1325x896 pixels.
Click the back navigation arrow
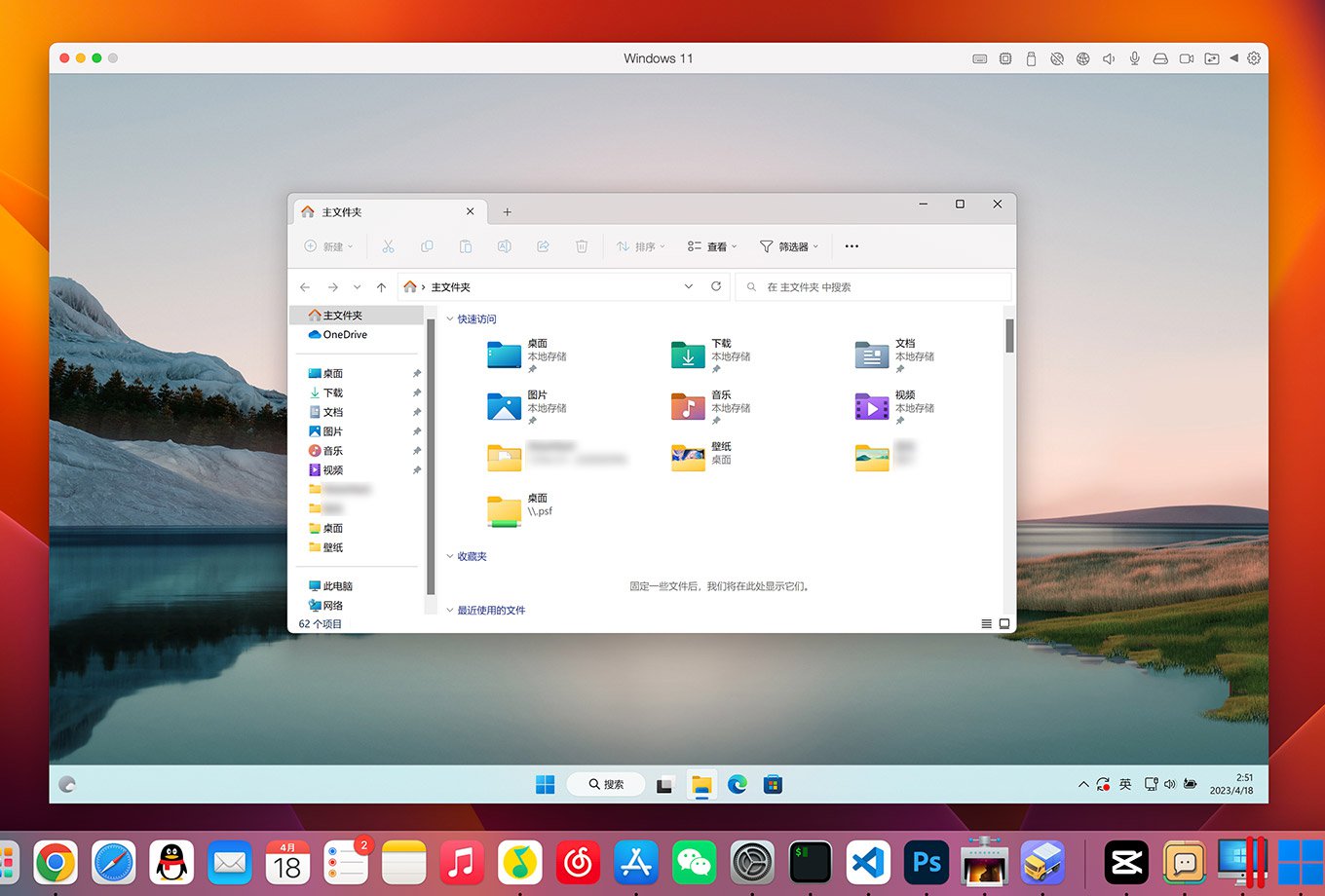click(305, 286)
